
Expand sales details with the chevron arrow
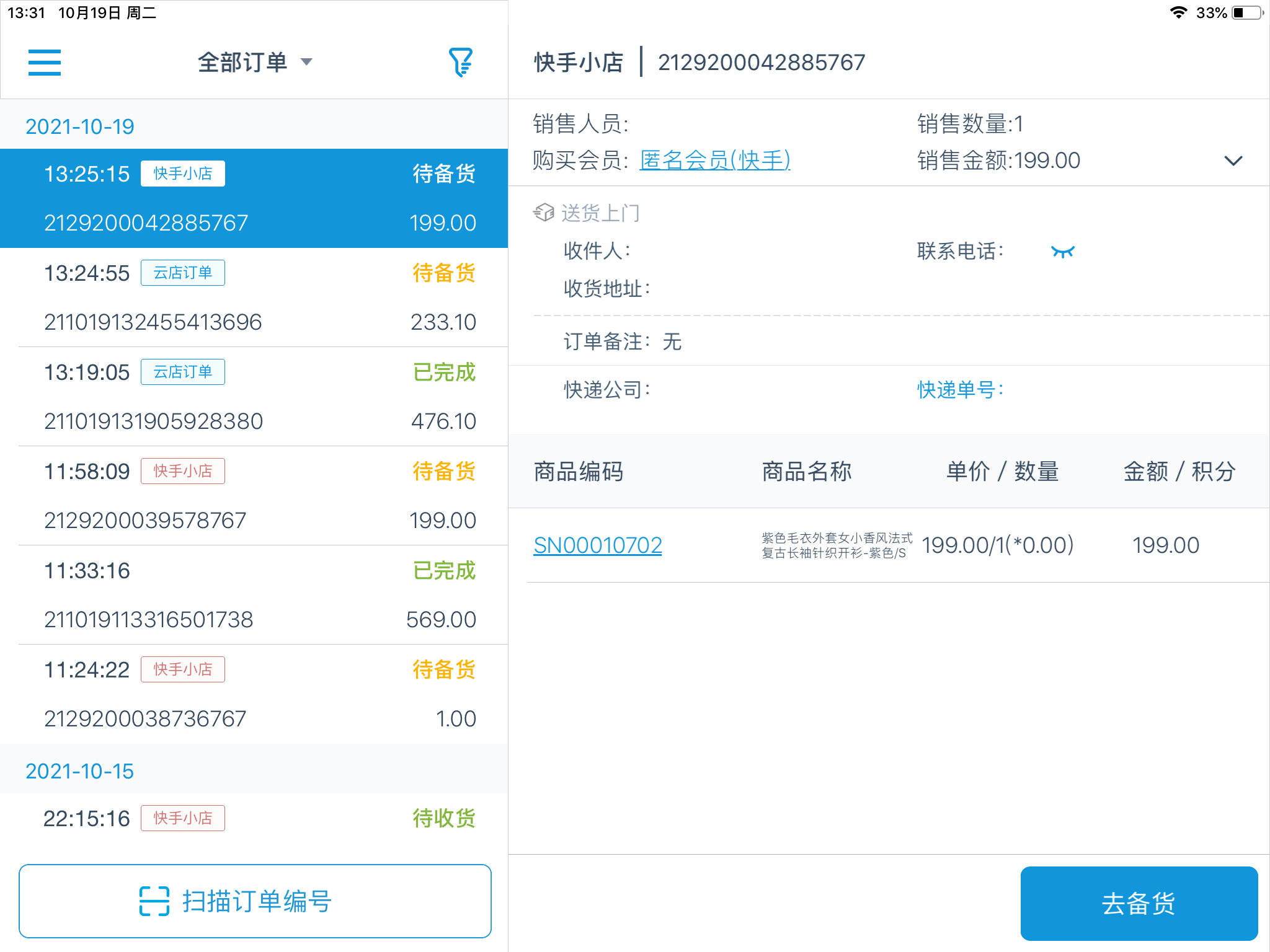tap(1233, 161)
